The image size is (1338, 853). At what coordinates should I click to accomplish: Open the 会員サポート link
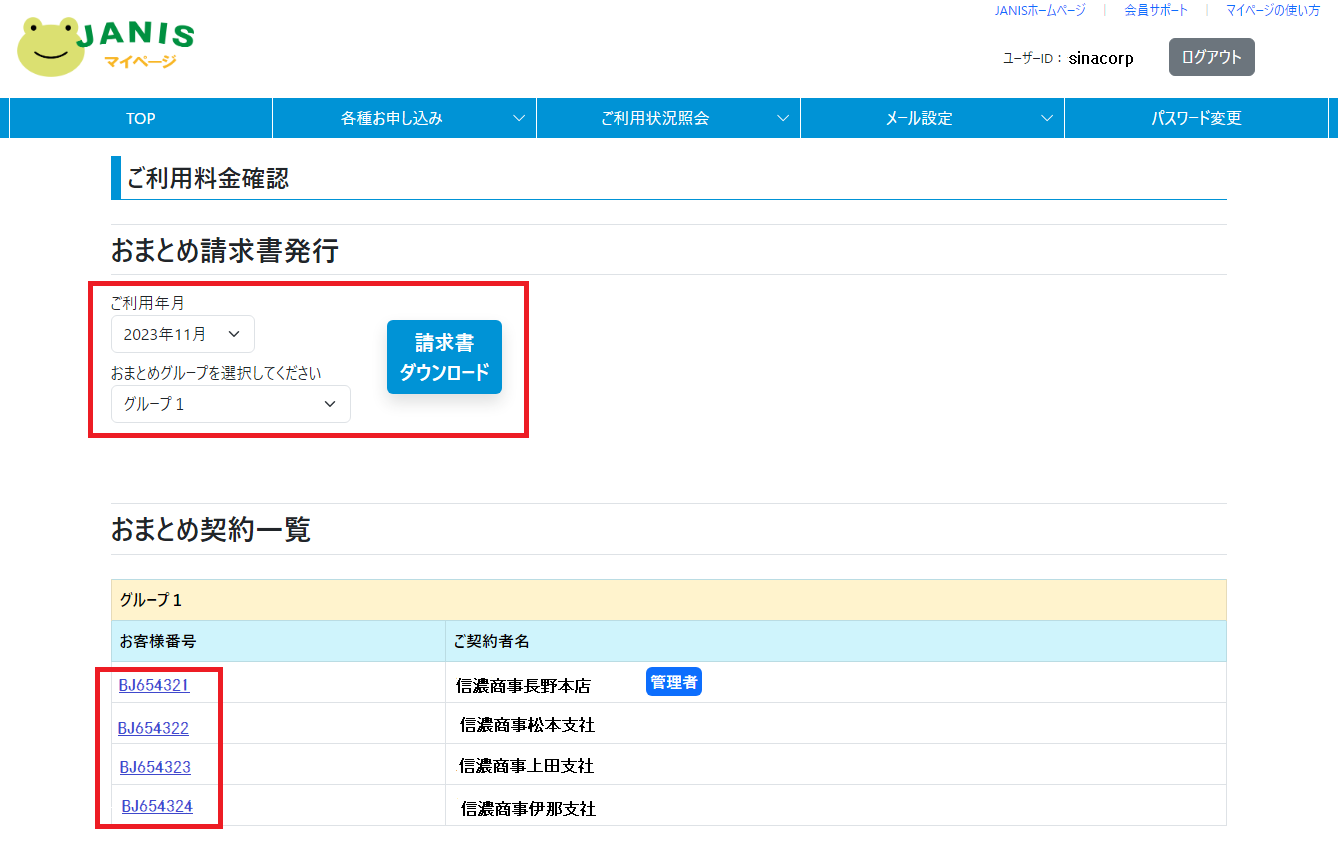[1156, 10]
